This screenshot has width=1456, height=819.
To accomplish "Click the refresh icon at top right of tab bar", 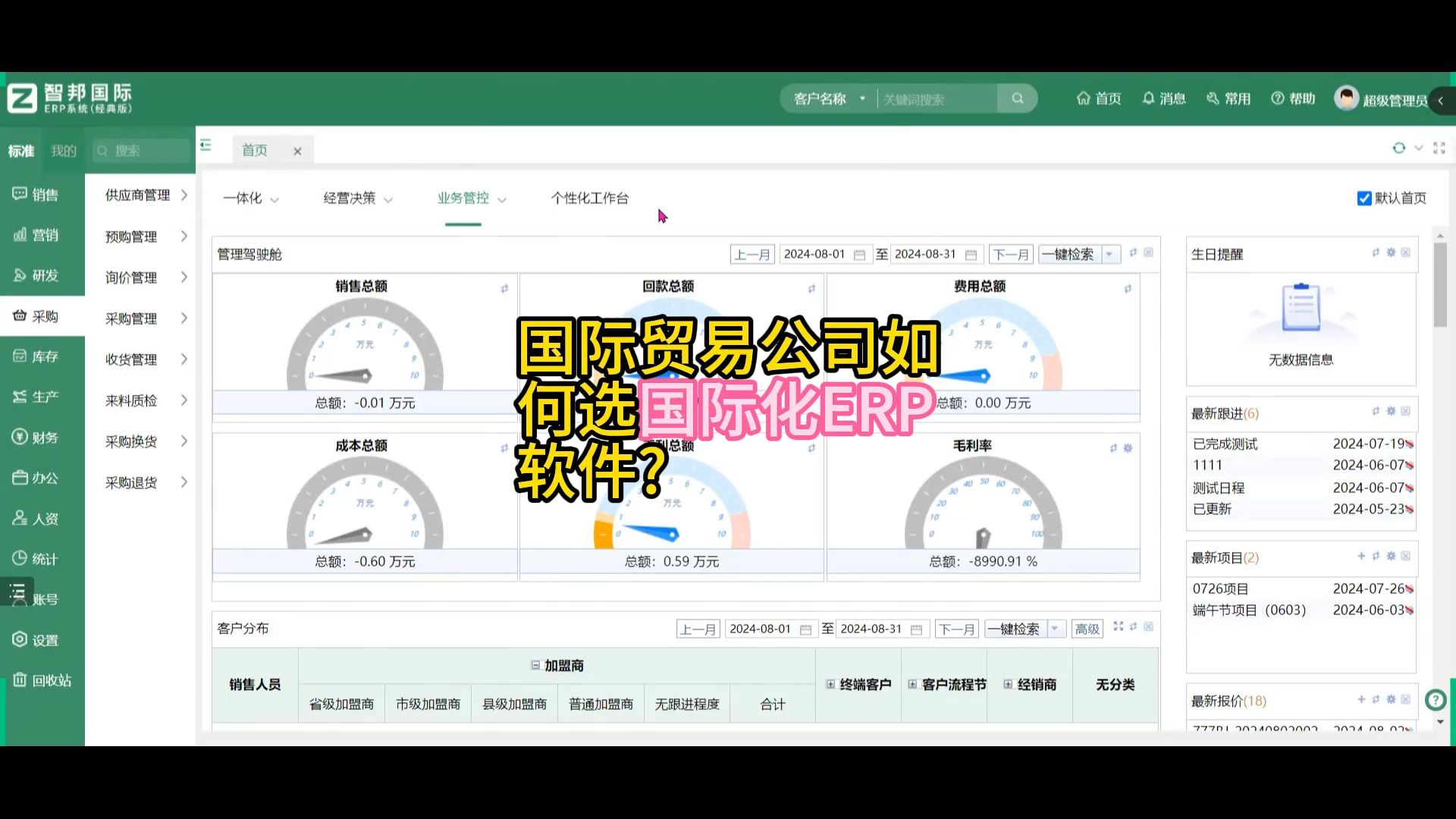I will 1398,148.
